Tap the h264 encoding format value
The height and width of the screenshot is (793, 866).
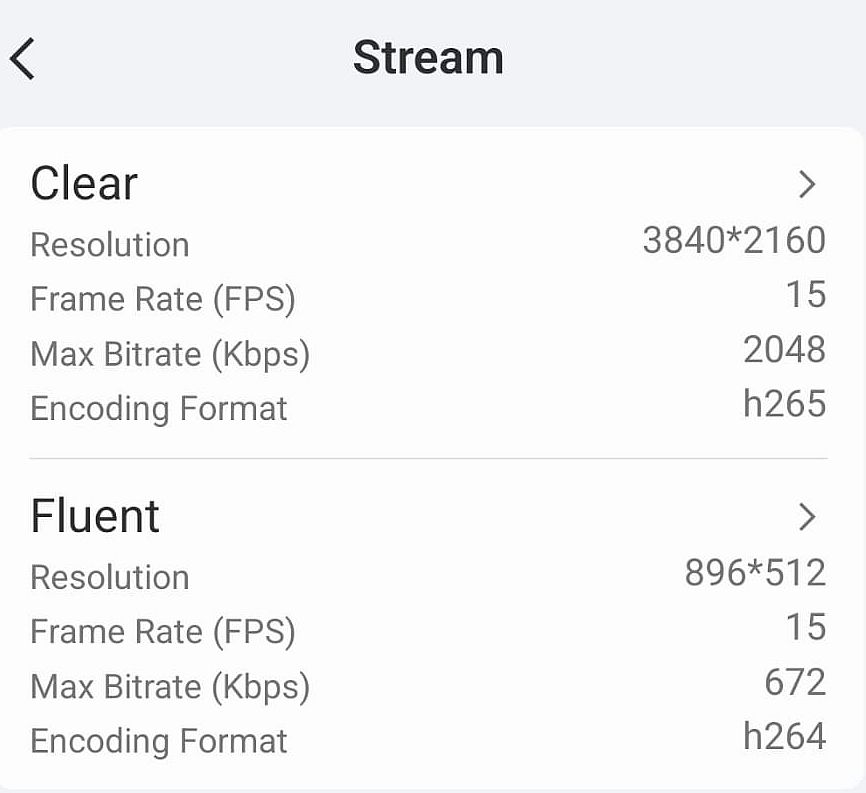point(784,737)
